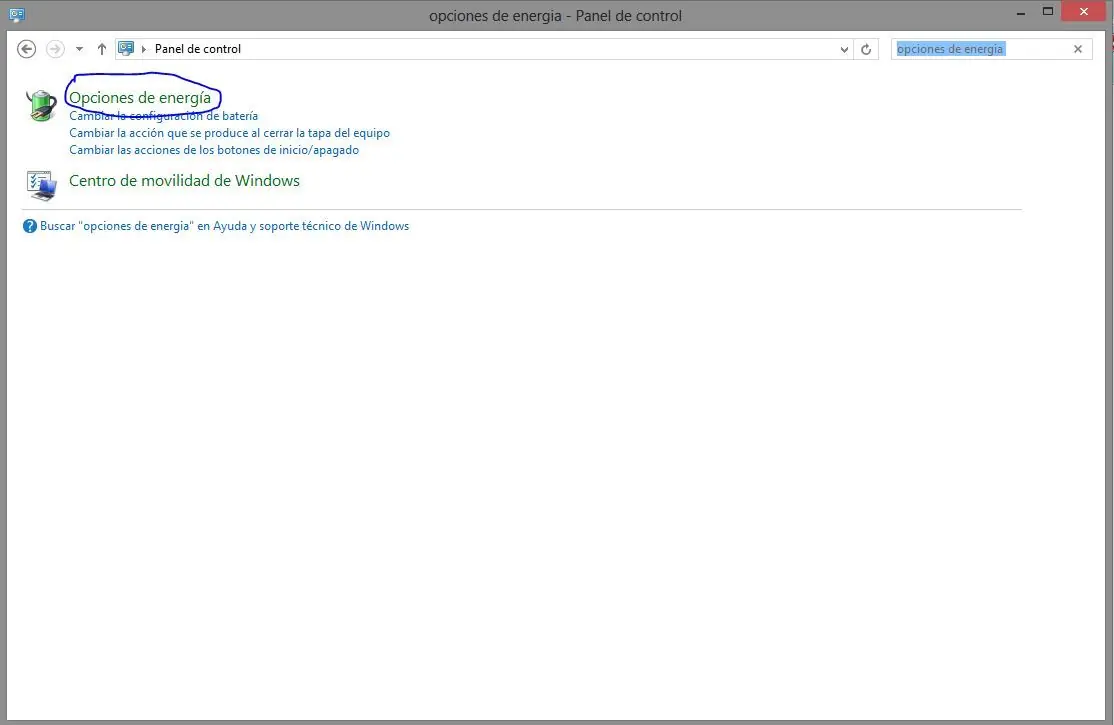Open Cambiar acciones de botones de inicio/apagado
The width and height of the screenshot is (1114, 725).
(x=214, y=150)
